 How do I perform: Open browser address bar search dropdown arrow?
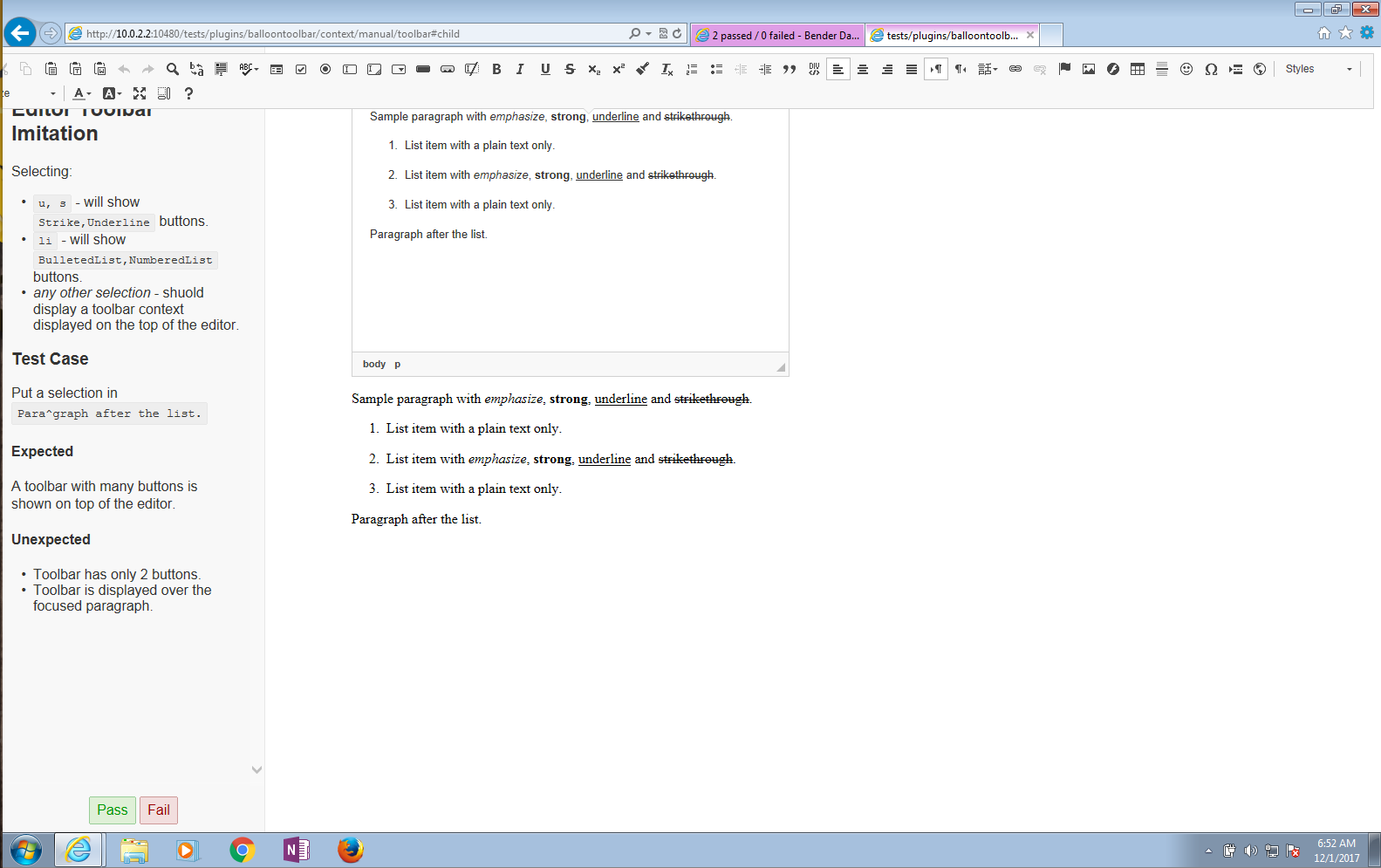pyautogui.click(x=648, y=33)
